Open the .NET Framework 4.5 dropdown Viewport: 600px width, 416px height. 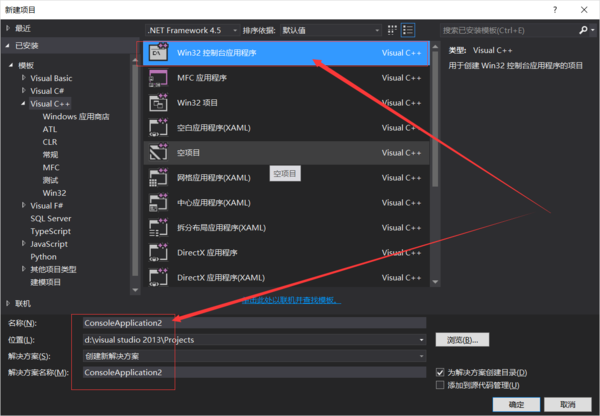tap(192, 30)
